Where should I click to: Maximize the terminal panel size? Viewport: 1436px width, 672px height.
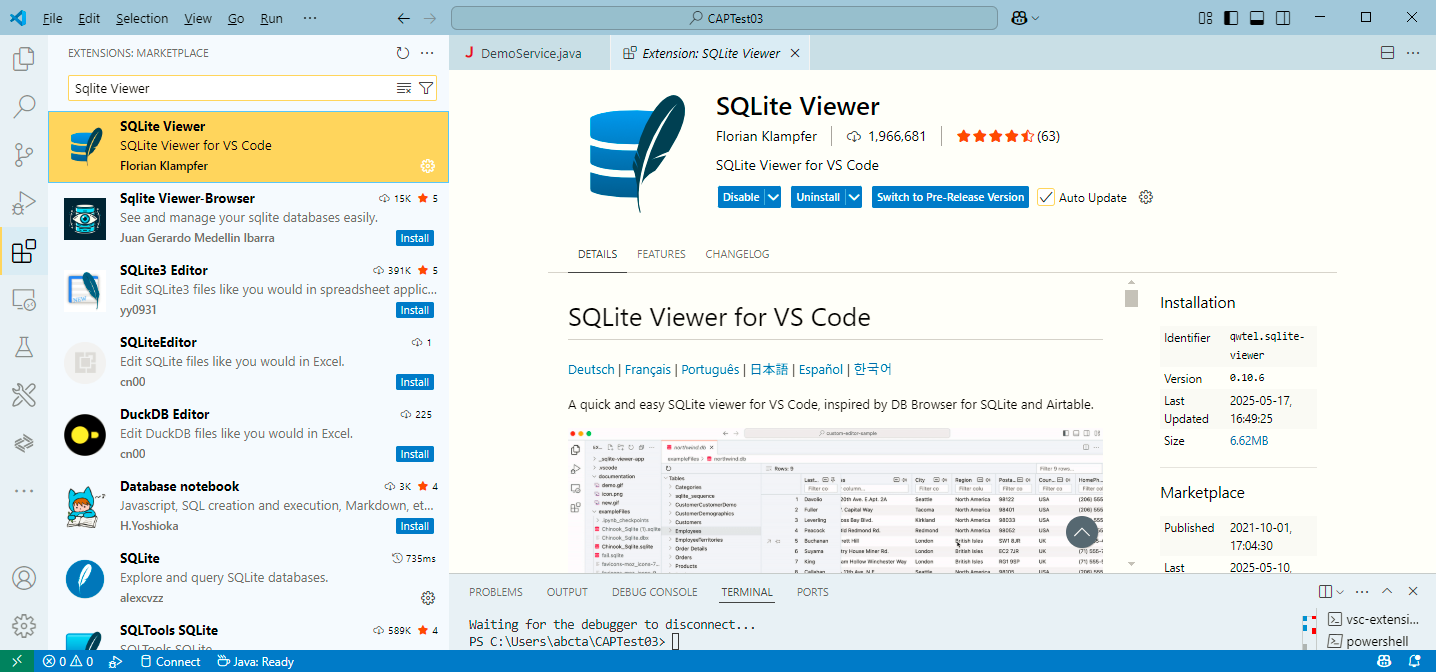click(1387, 592)
